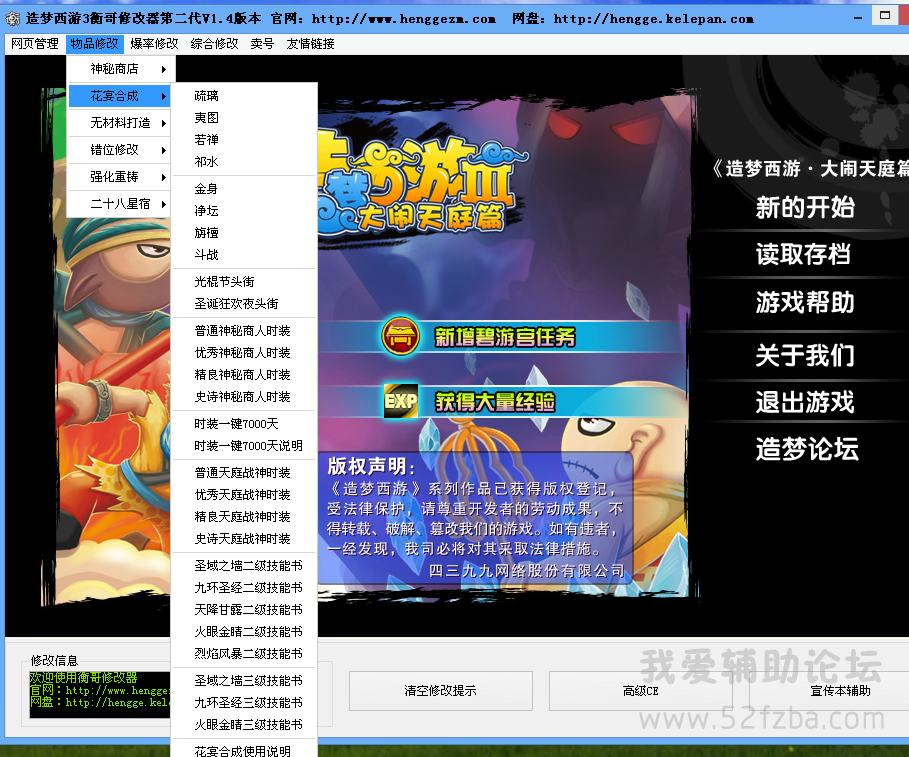Select 优秀神秘商人时装
The height and width of the screenshot is (757, 909).
244,353
